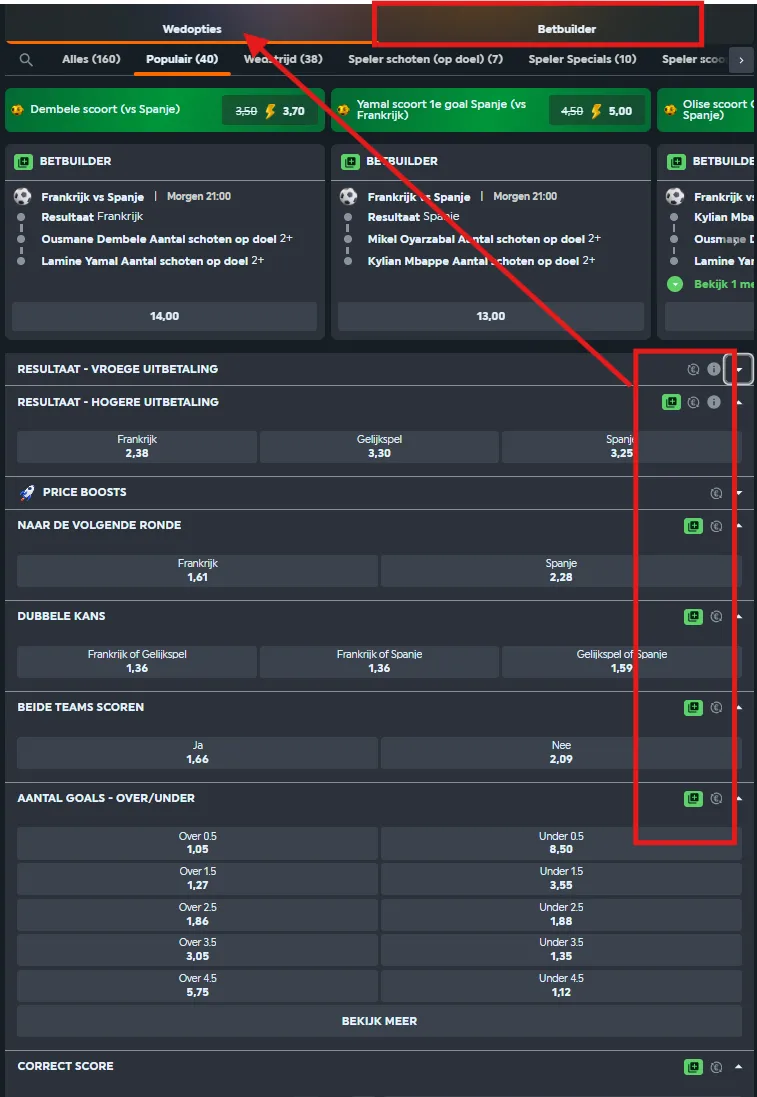The image size is (757, 1097).
Task: Select Speler schoten (op doel) (7) tab
Action: coord(425,59)
